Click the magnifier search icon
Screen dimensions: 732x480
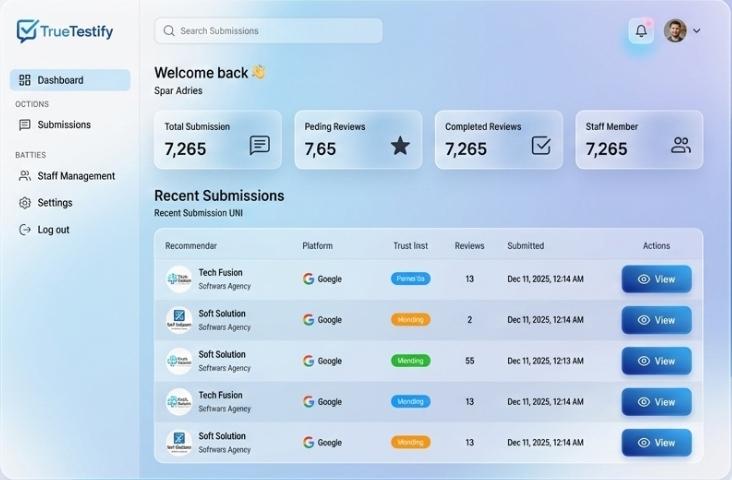(x=169, y=31)
